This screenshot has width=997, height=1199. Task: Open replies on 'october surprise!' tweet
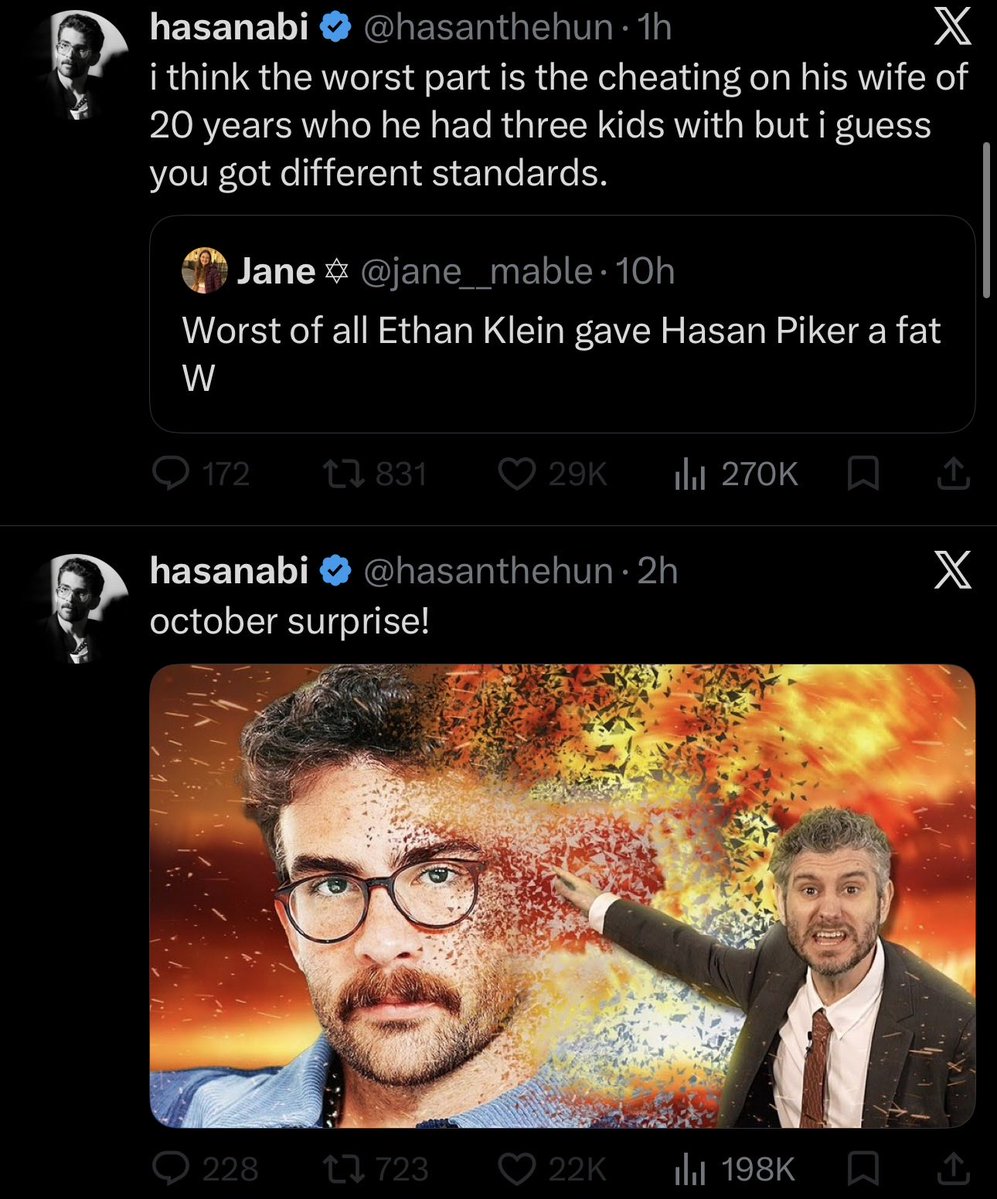point(205,1168)
